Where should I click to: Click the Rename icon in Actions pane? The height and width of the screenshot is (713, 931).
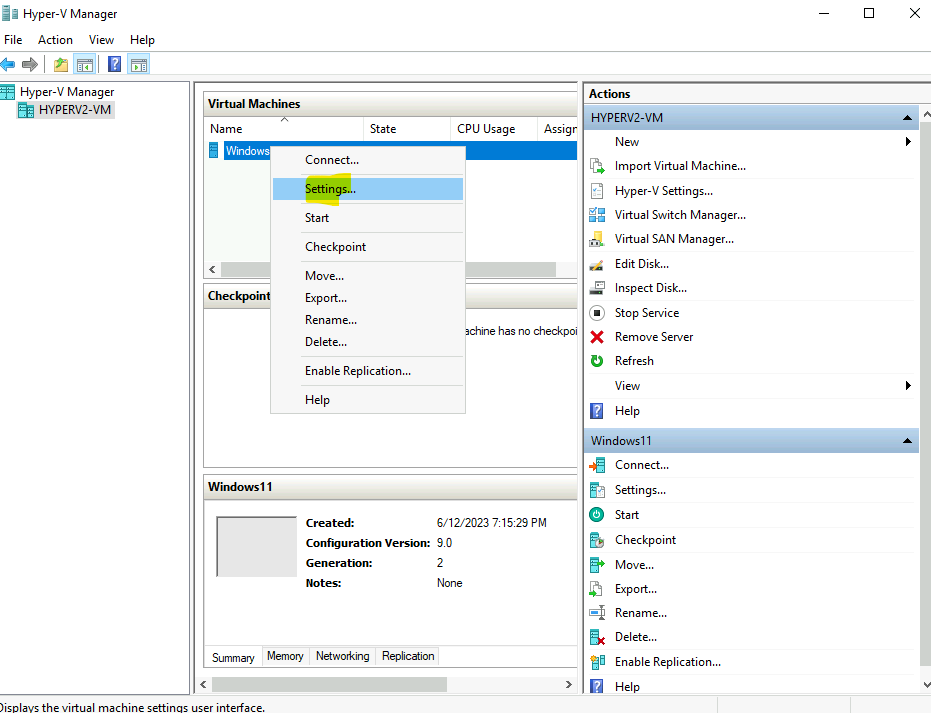tap(597, 613)
